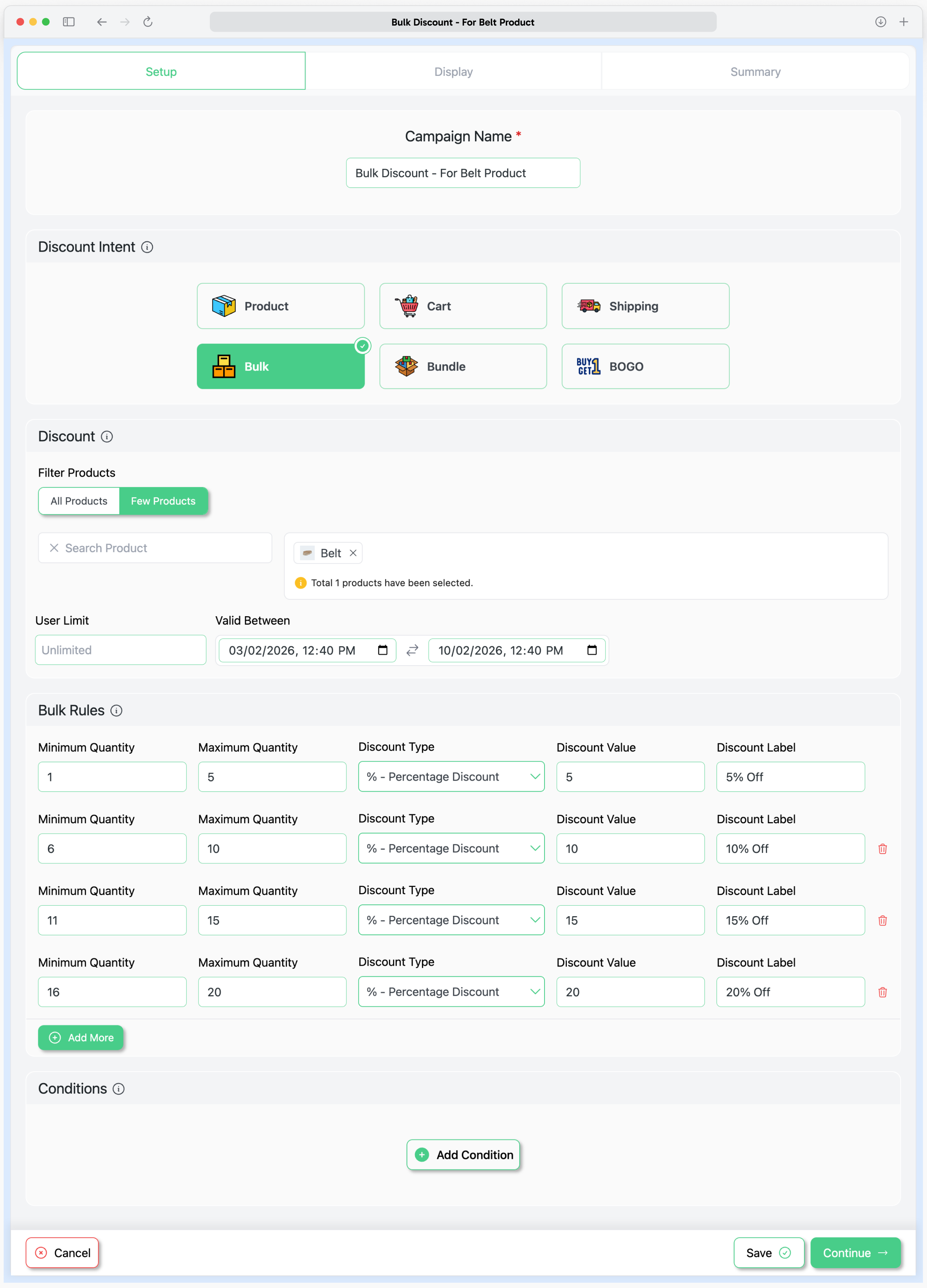Open the start date calendar picker
The width and height of the screenshot is (927, 1288).
(x=383, y=650)
